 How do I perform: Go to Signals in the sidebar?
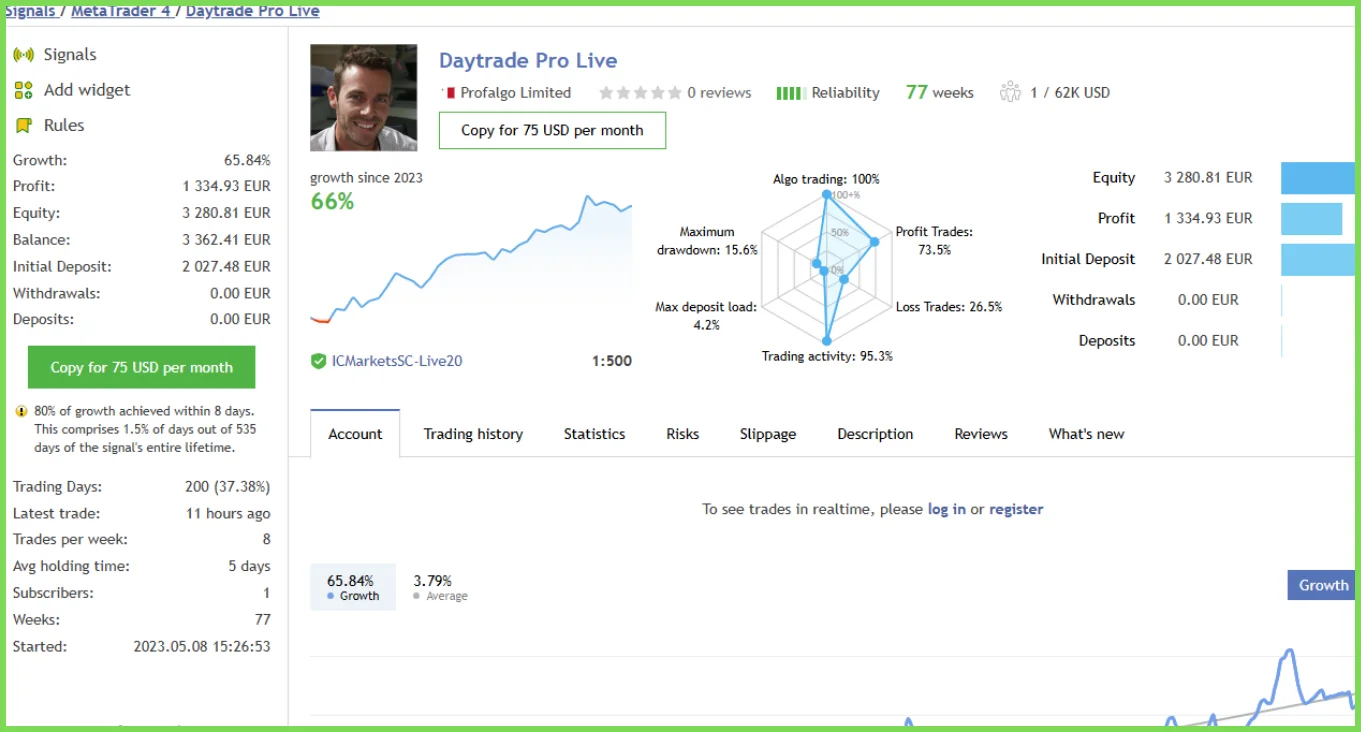pos(70,55)
